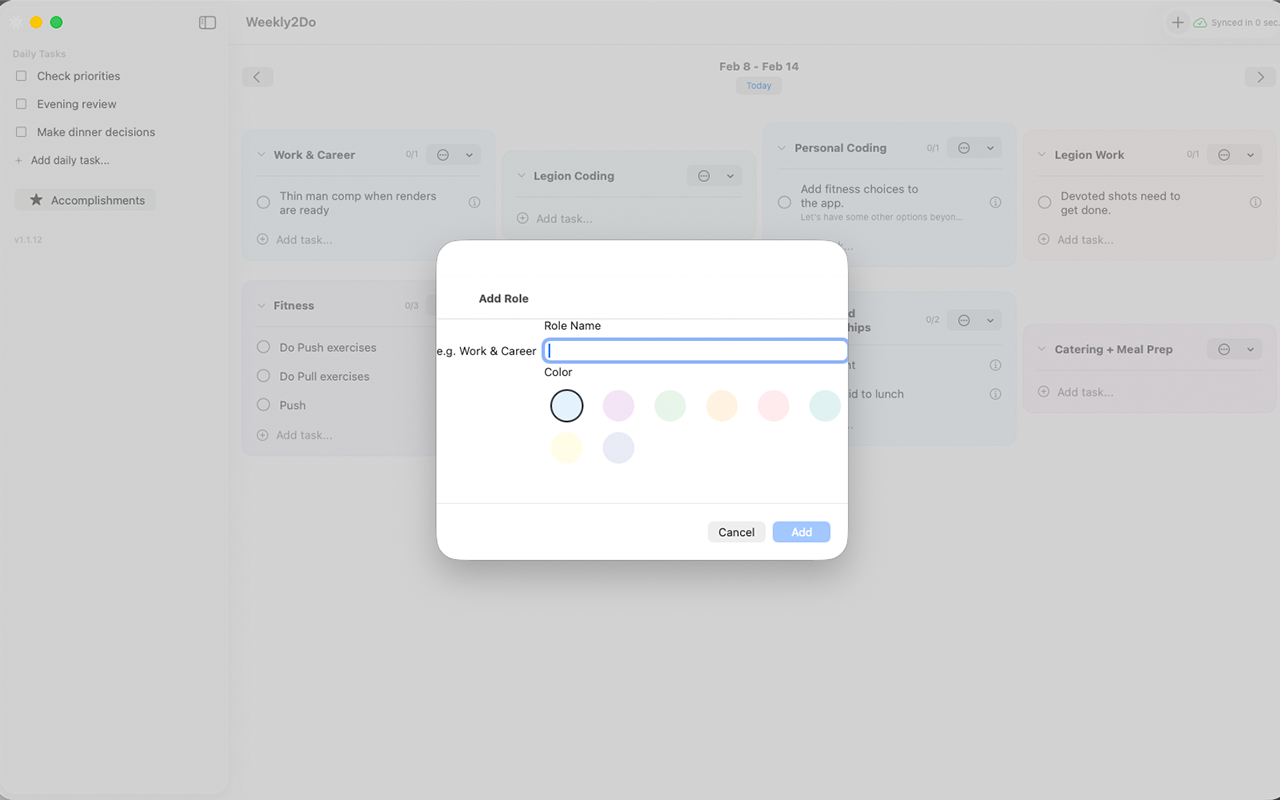
Task: Click plus icon in Catering Add task
Action: 1044,392
